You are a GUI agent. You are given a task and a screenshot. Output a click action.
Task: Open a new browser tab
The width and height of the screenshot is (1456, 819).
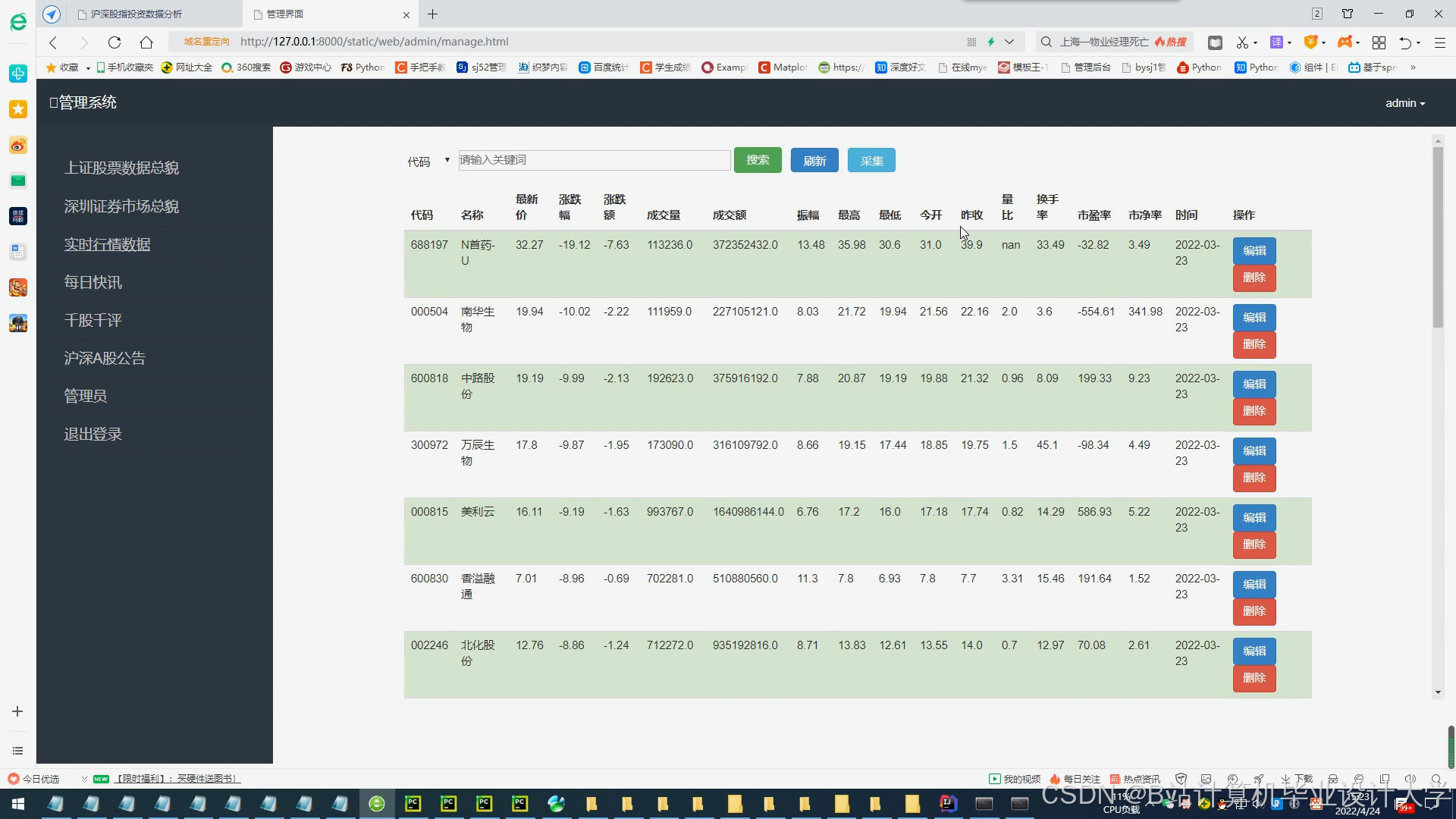coord(432,14)
